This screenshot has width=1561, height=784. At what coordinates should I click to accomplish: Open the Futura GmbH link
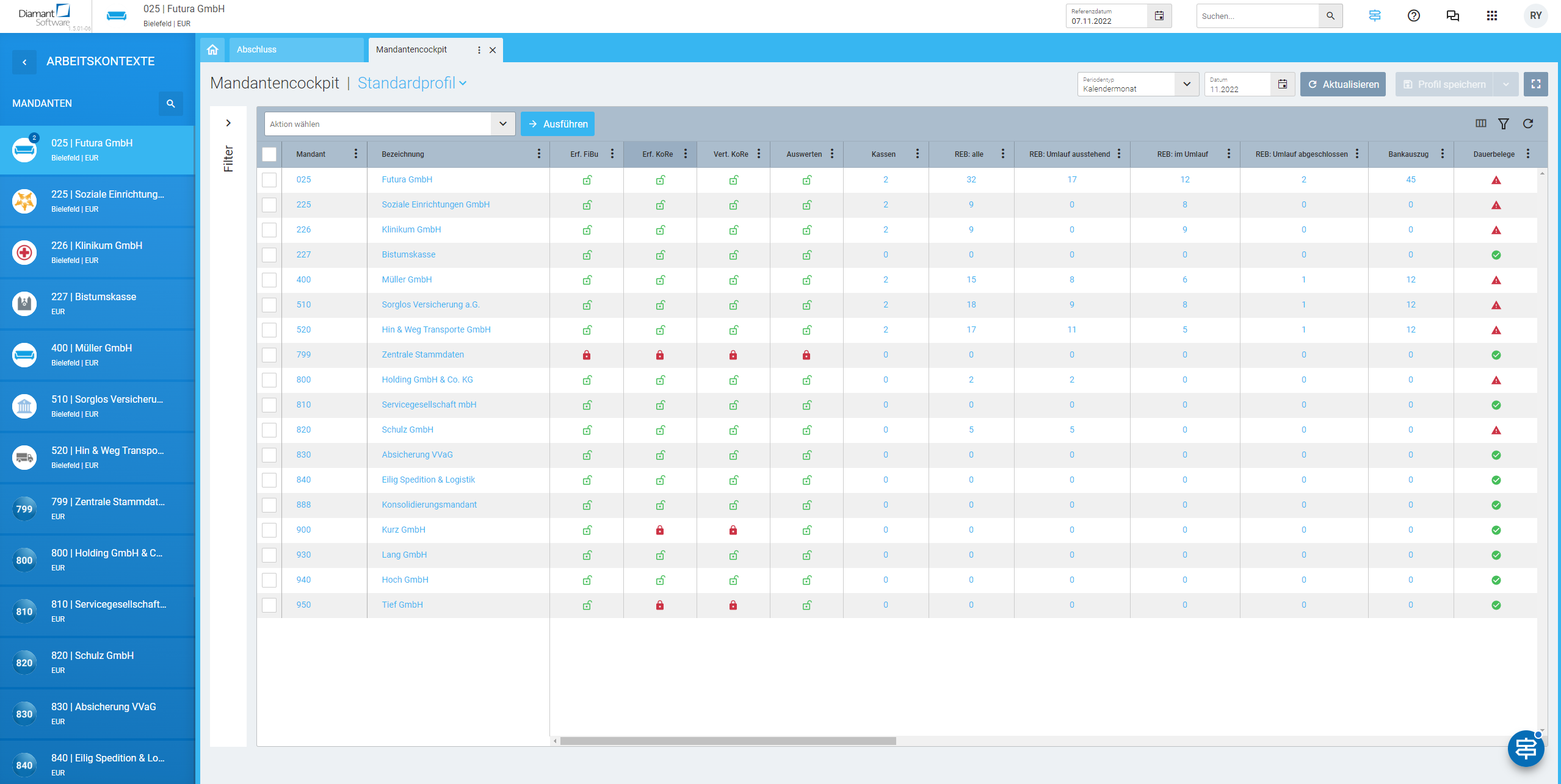pos(407,180)
